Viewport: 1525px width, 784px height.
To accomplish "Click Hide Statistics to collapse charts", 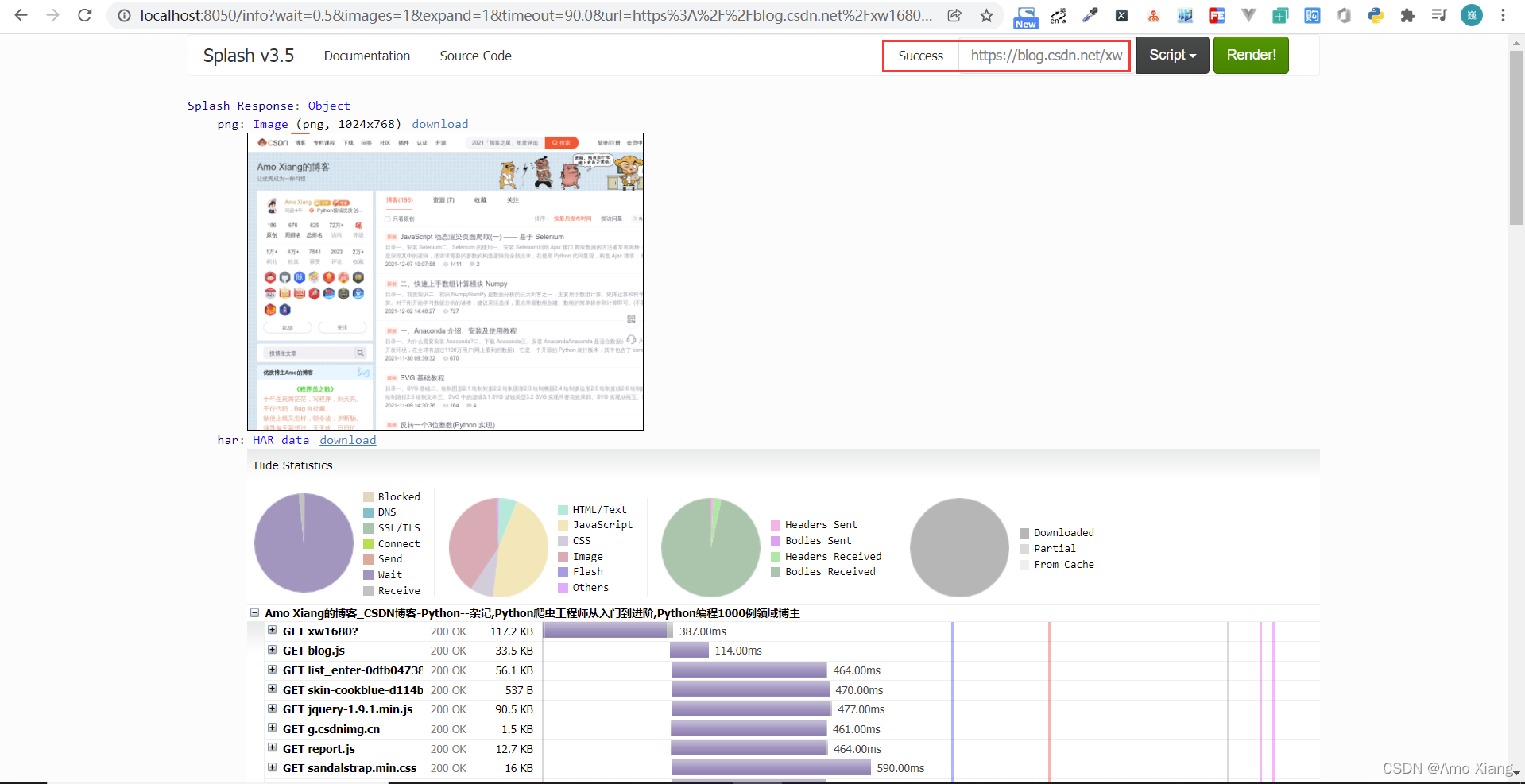I will 293,465.
